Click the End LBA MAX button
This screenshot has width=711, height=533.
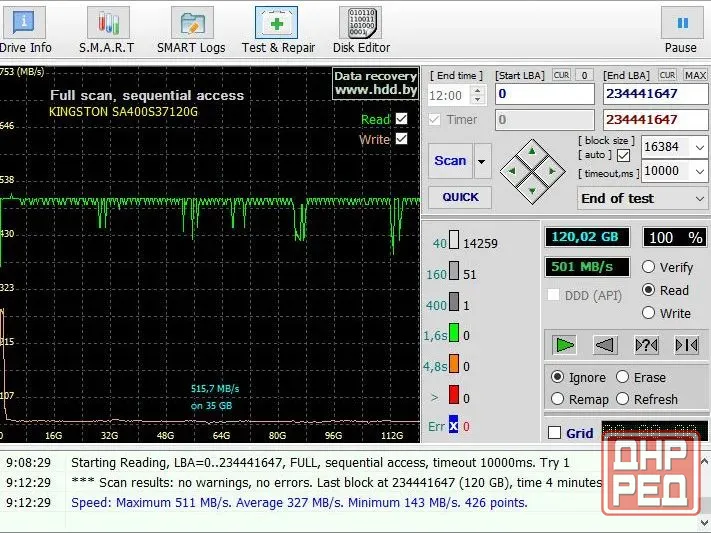point(695,75)
